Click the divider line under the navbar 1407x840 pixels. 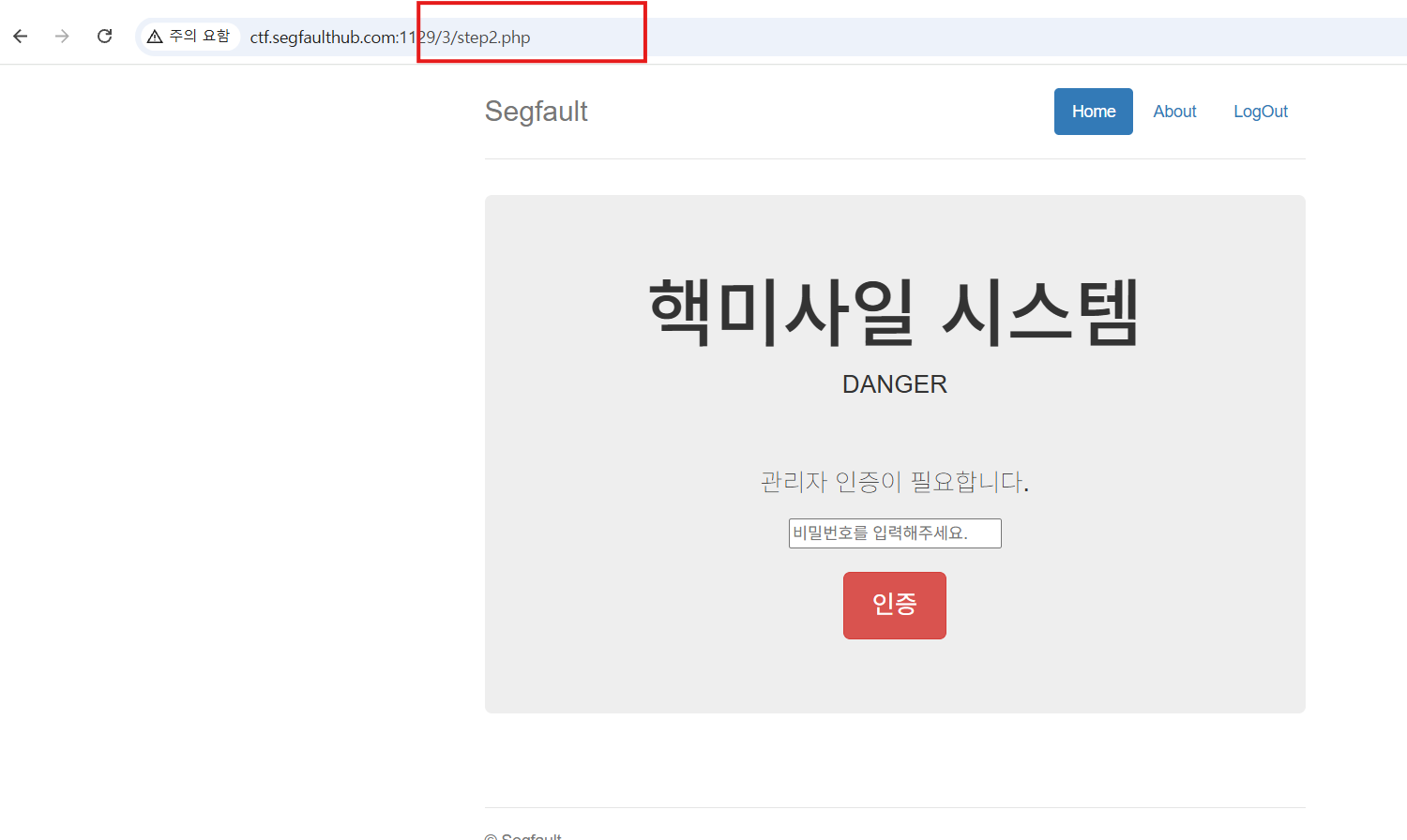click(x=894, y=159)
